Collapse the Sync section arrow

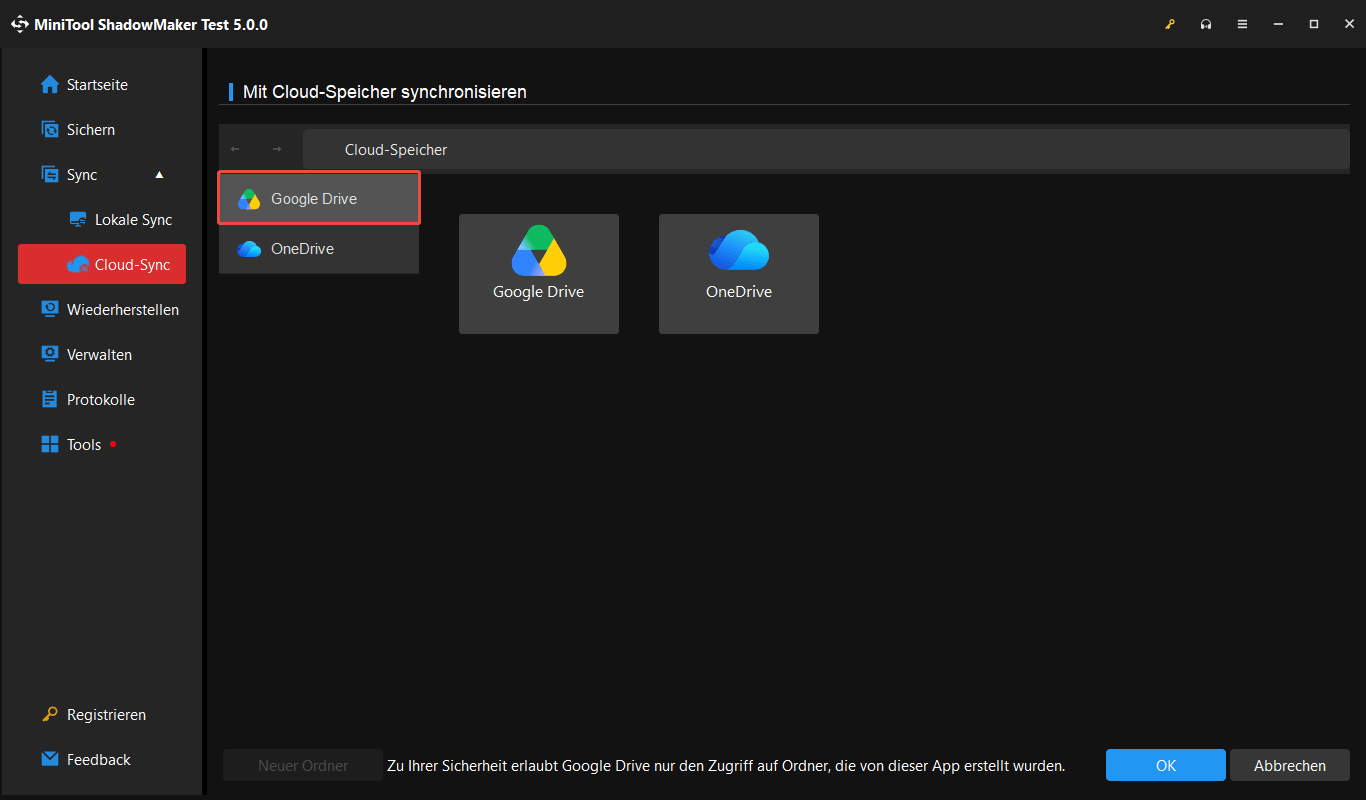(159, 175)
